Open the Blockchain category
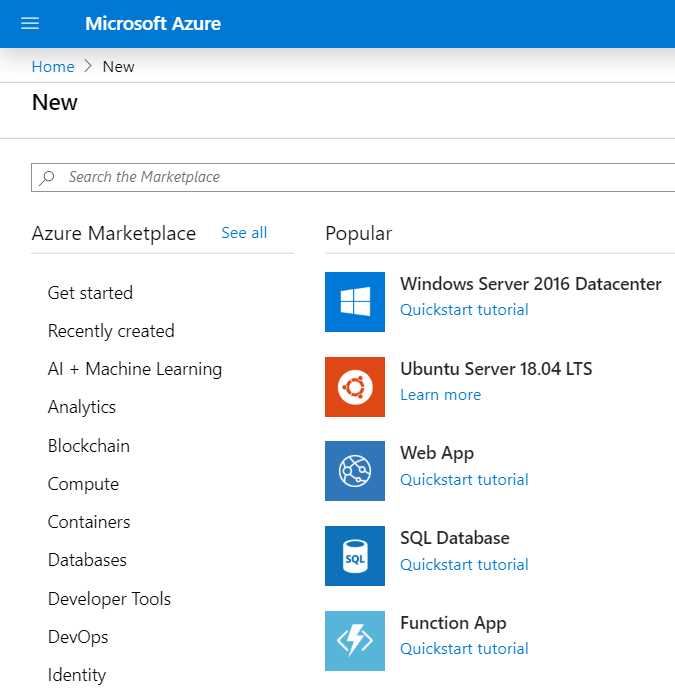 coord(89,446)
